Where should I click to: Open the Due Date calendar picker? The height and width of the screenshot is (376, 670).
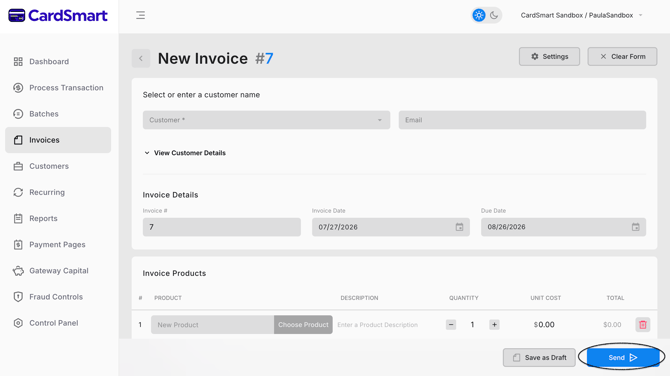point(635,227)
